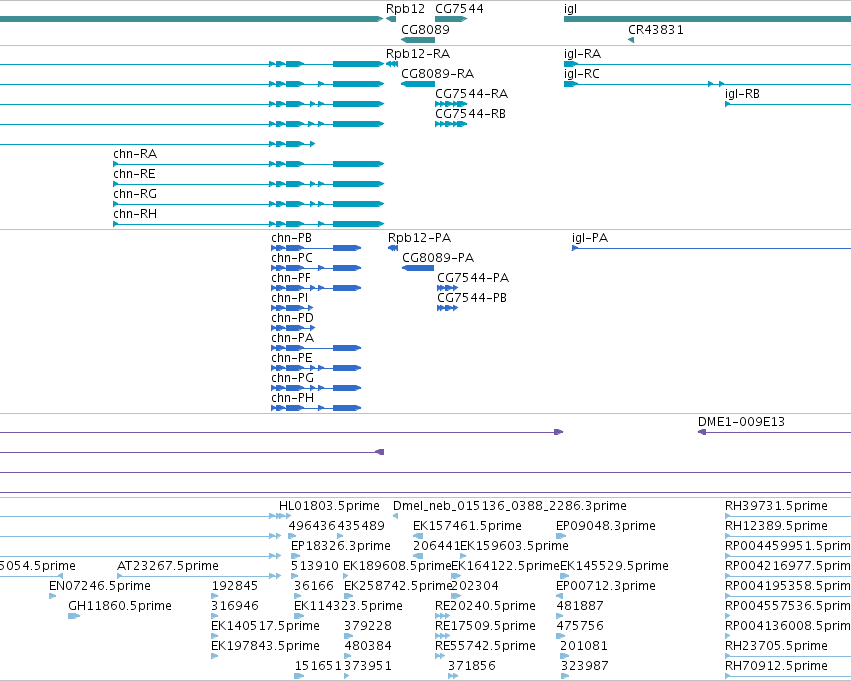Select the 192845 feature label
Screen dimensions: 851x681
coord(235,586)
